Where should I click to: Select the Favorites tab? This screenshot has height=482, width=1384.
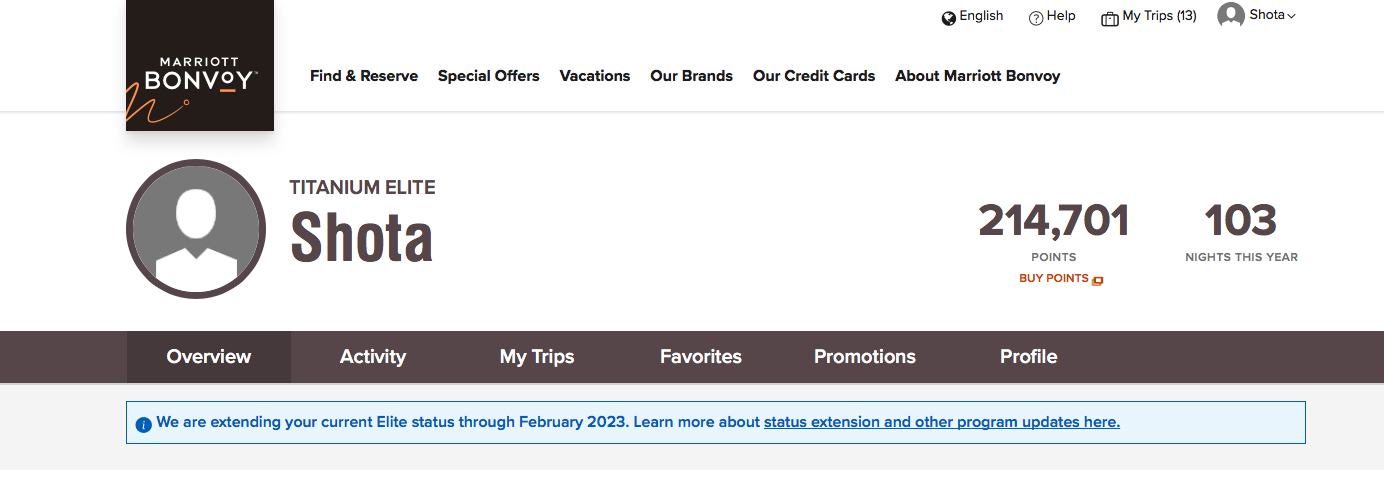701,357
